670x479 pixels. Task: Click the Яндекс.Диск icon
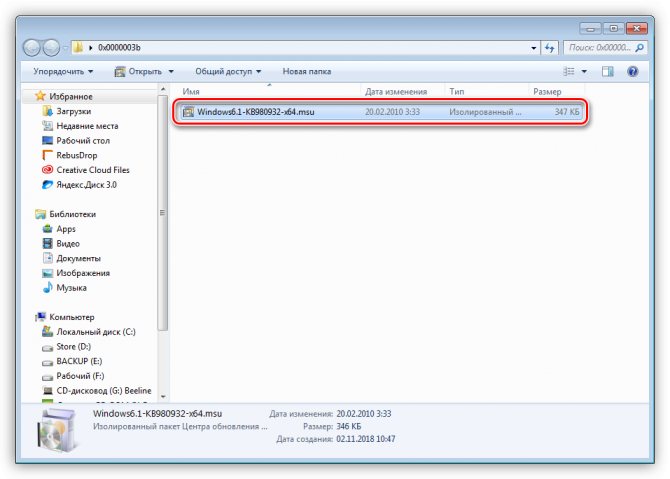47,185
